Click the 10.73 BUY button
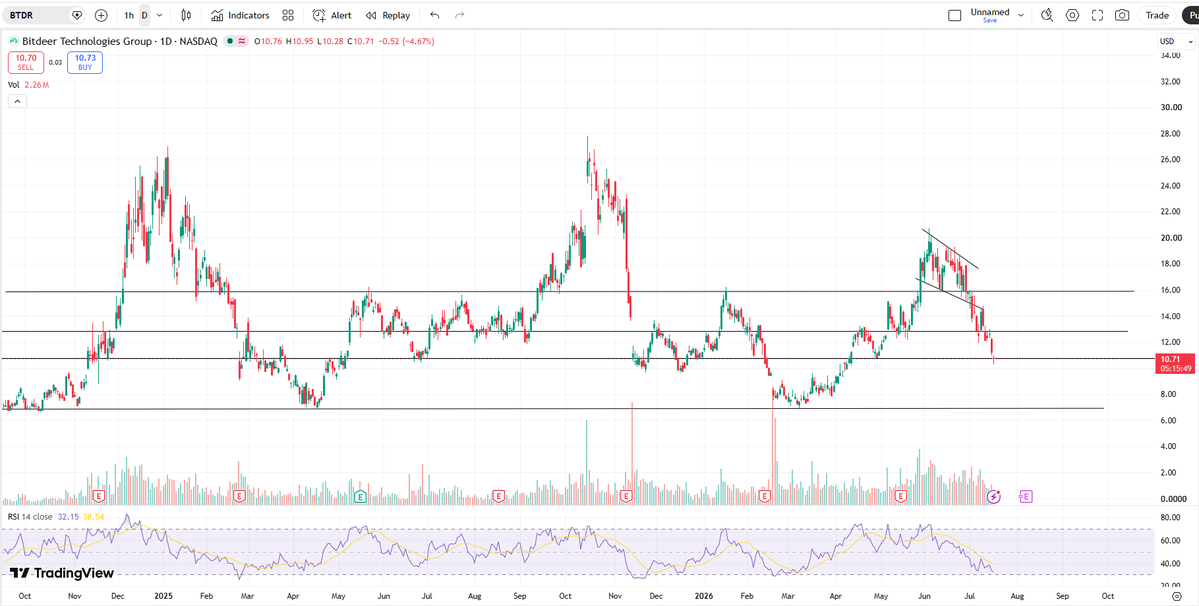The image size is (1199, 606). tap(85, 62)
